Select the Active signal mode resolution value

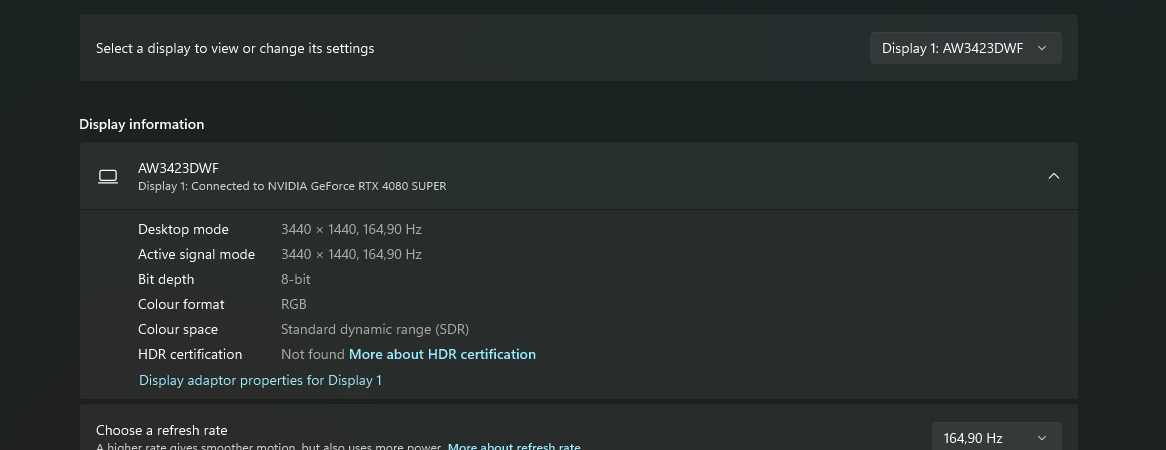click(351, 254)
